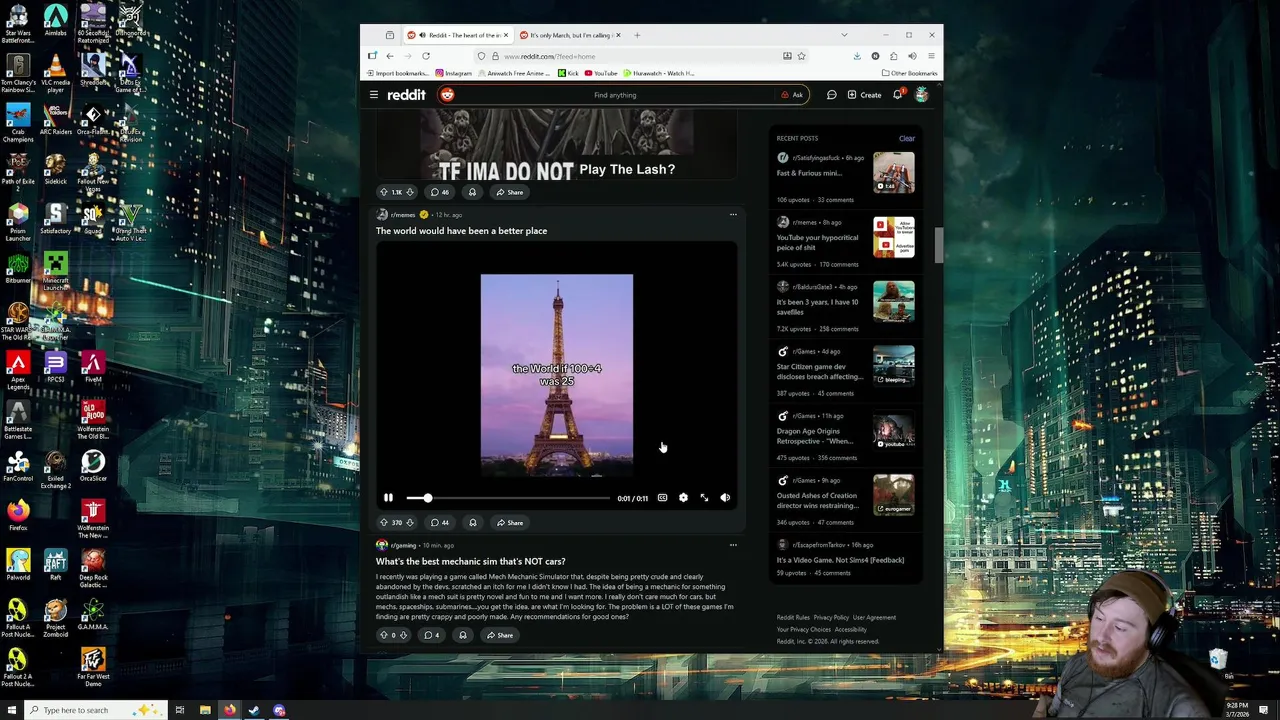Toggle video closed captions
Image resolution: width=1280 pixels, height=720 pixels.
[662, 498]
